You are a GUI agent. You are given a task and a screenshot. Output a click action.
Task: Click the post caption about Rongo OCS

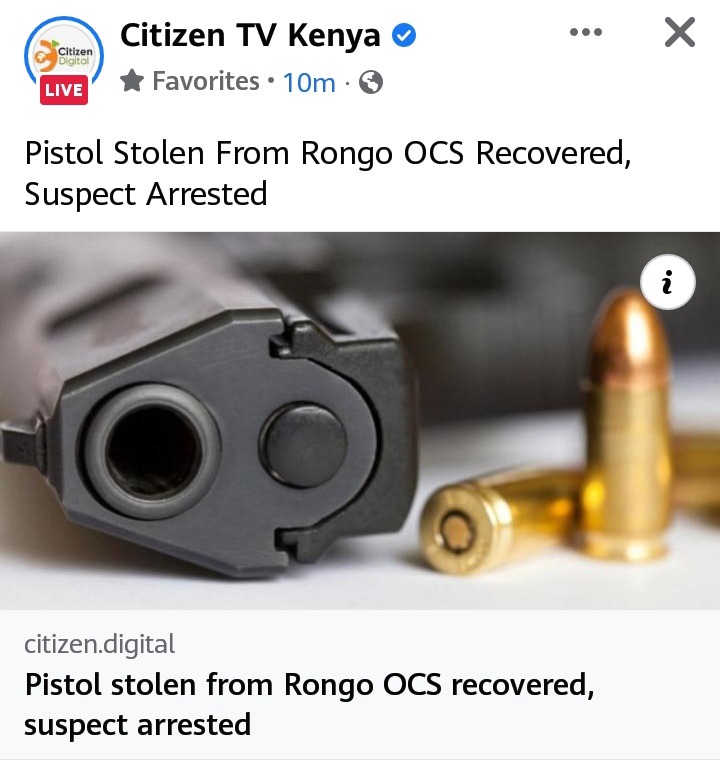pos(328,173)
